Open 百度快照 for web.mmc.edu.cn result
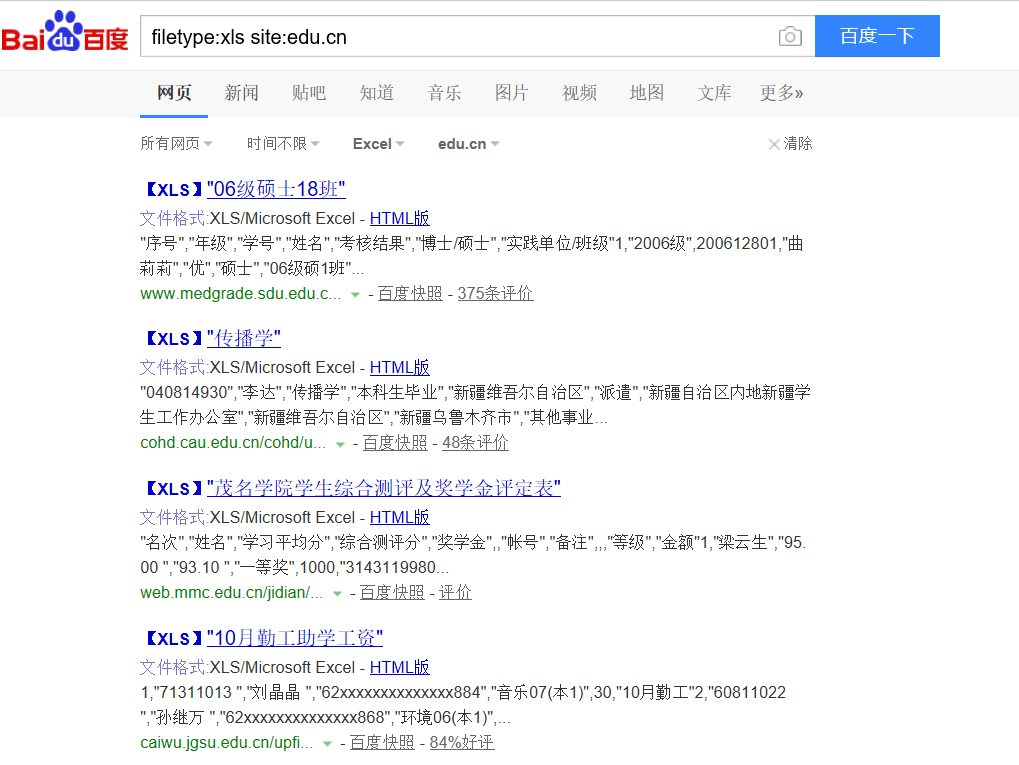Image resolution: width=1019 pixels, height=765 pixels. pyautogui.click(x=392, y=593)
